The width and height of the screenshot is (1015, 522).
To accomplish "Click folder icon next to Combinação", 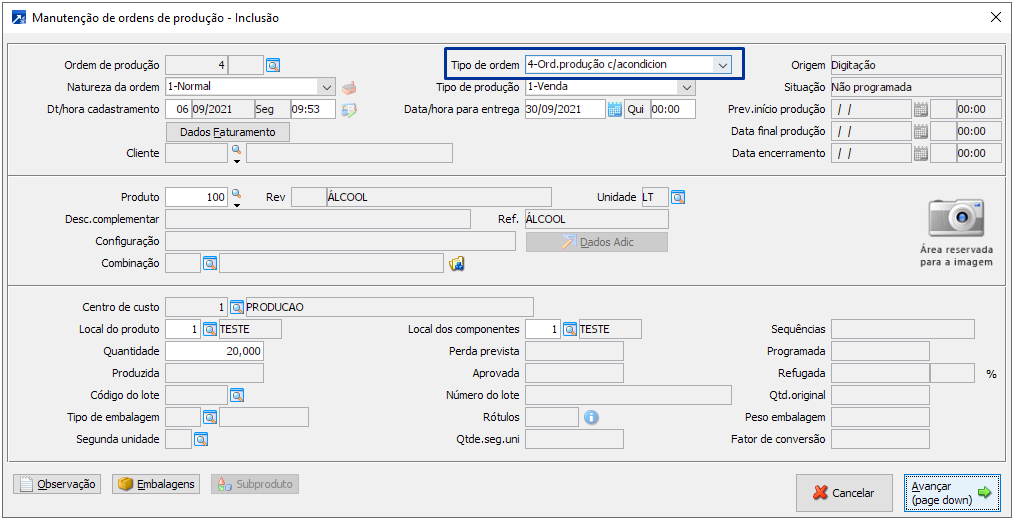I will (x=457, y=263).
